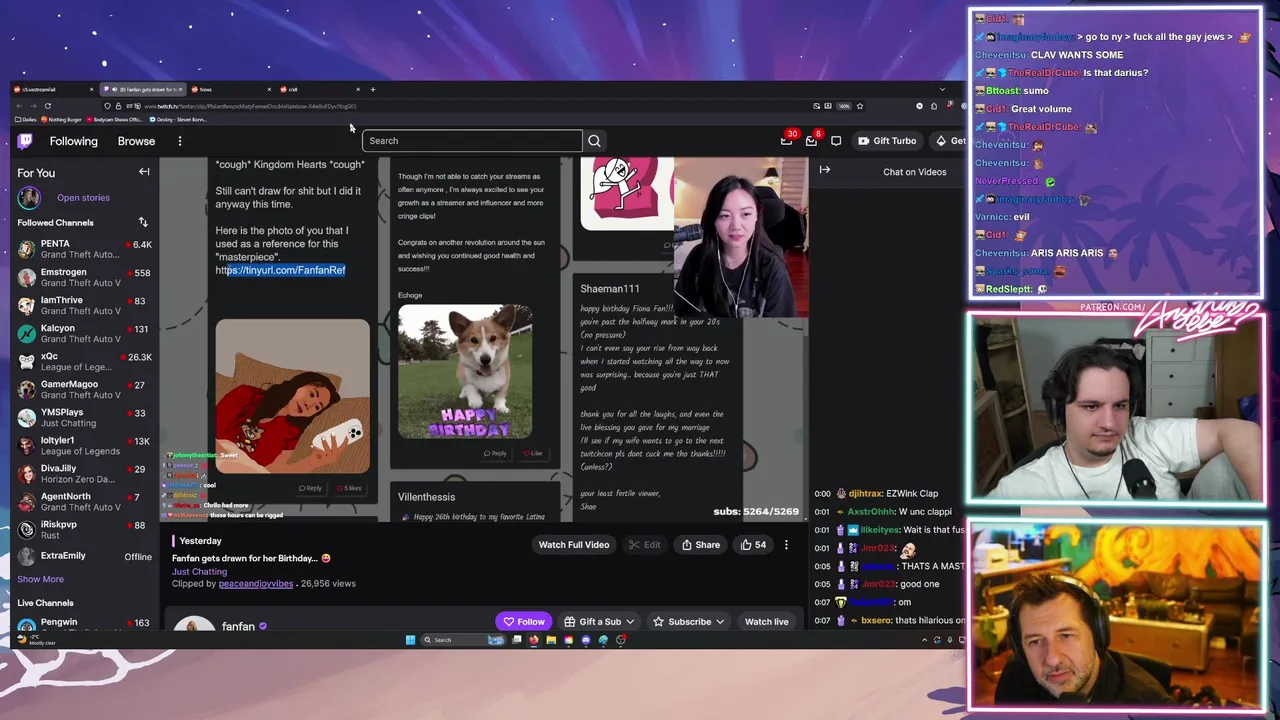Bookmark this page with star icon

[860, 106]
